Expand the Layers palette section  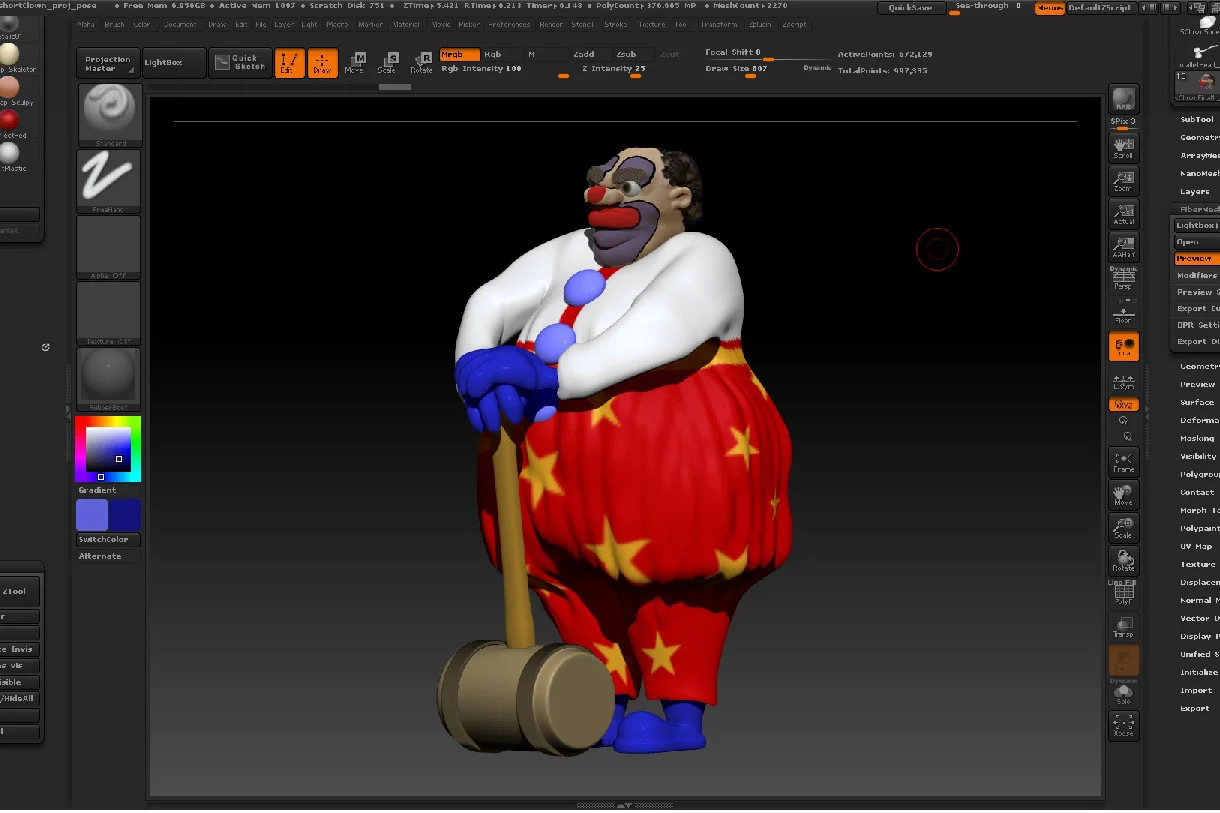tap(1195, 191)
